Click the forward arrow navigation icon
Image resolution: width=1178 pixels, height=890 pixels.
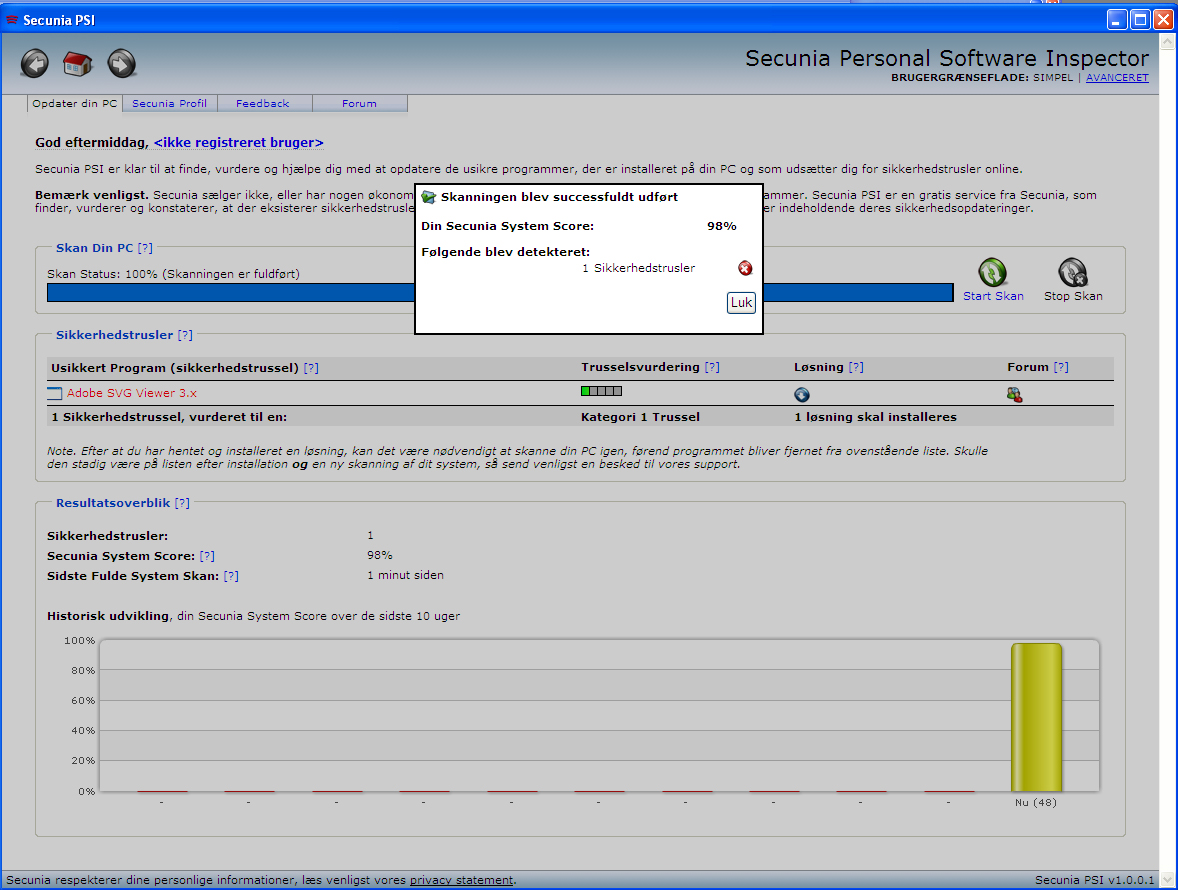[x=121, y=64]
